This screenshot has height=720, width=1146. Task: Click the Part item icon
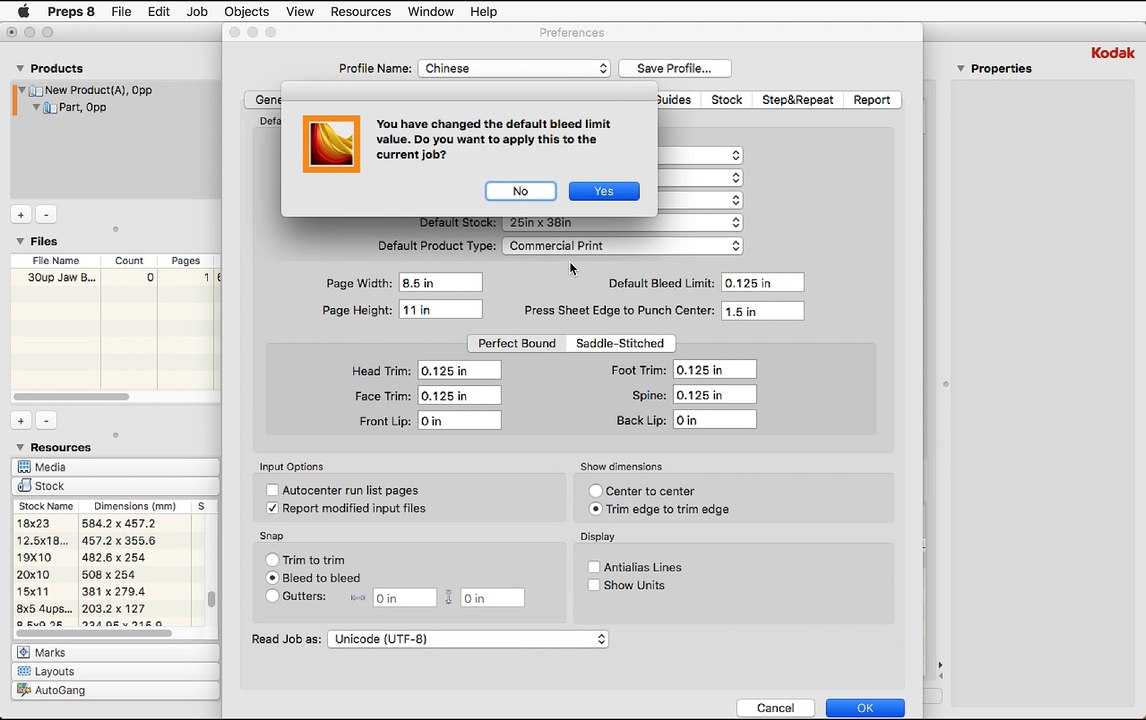coord(50,107)
